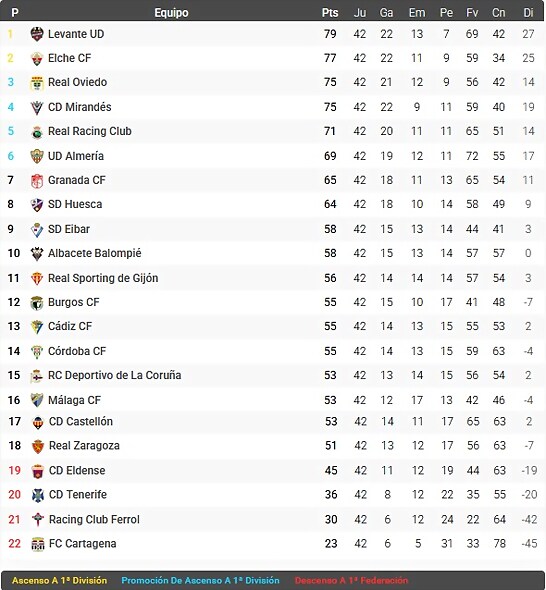Click the Real Zaragoza club crest
This screenshot has width=546, height=590.
(38, 446)
